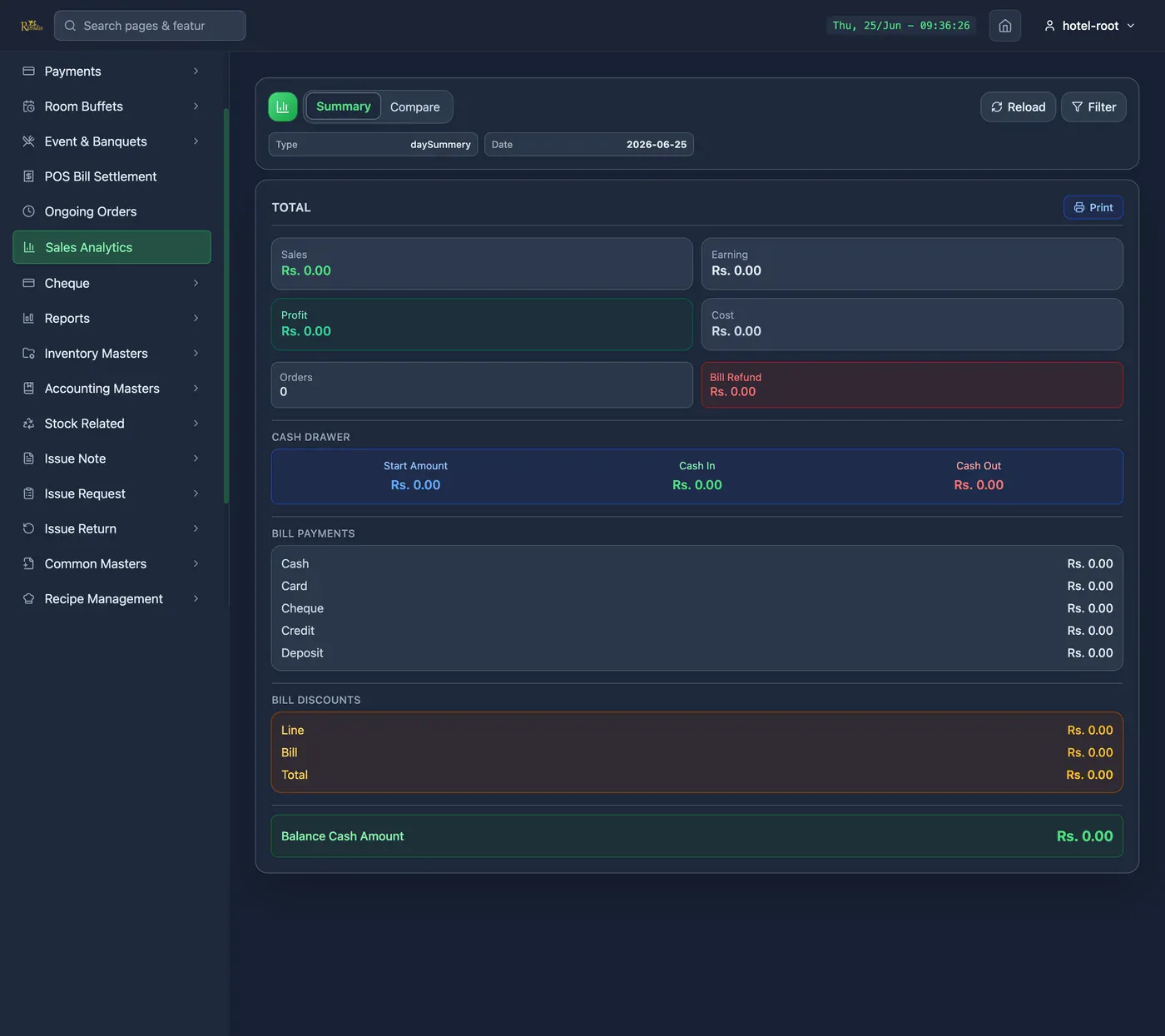Click the Print button
The height and width of the screenshot is (1036, 1165).
1093,207
